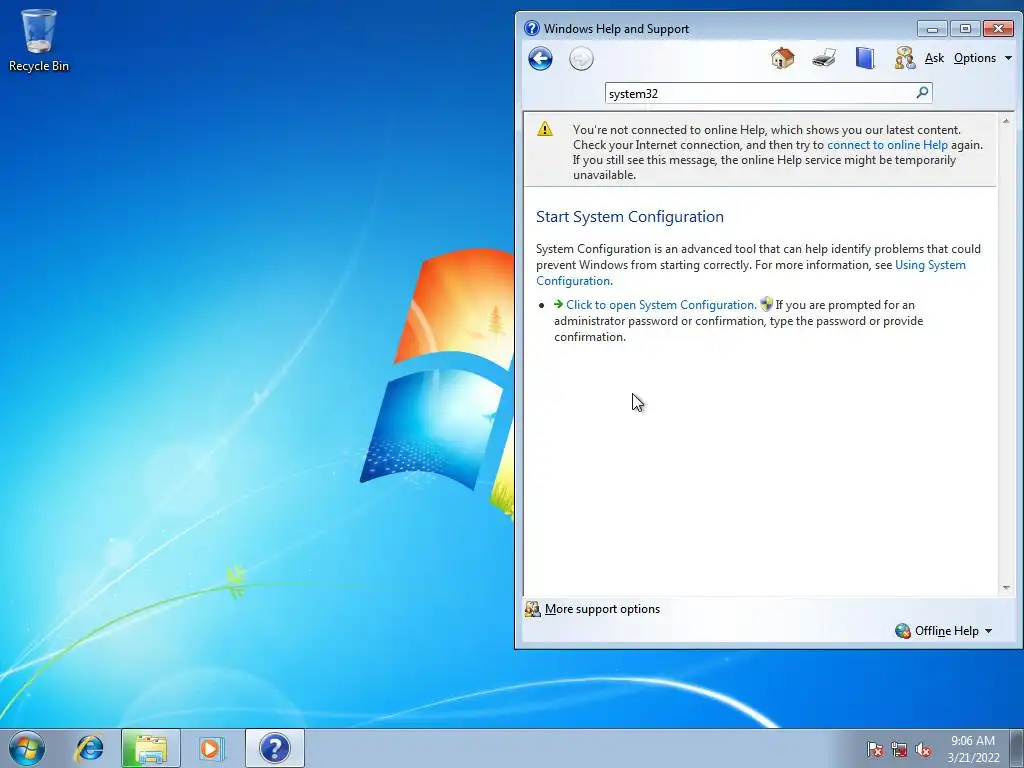This screenshot has height=768, width=1024.
Task: Open the Options dropdown menu
Action: tap(982, 58)
